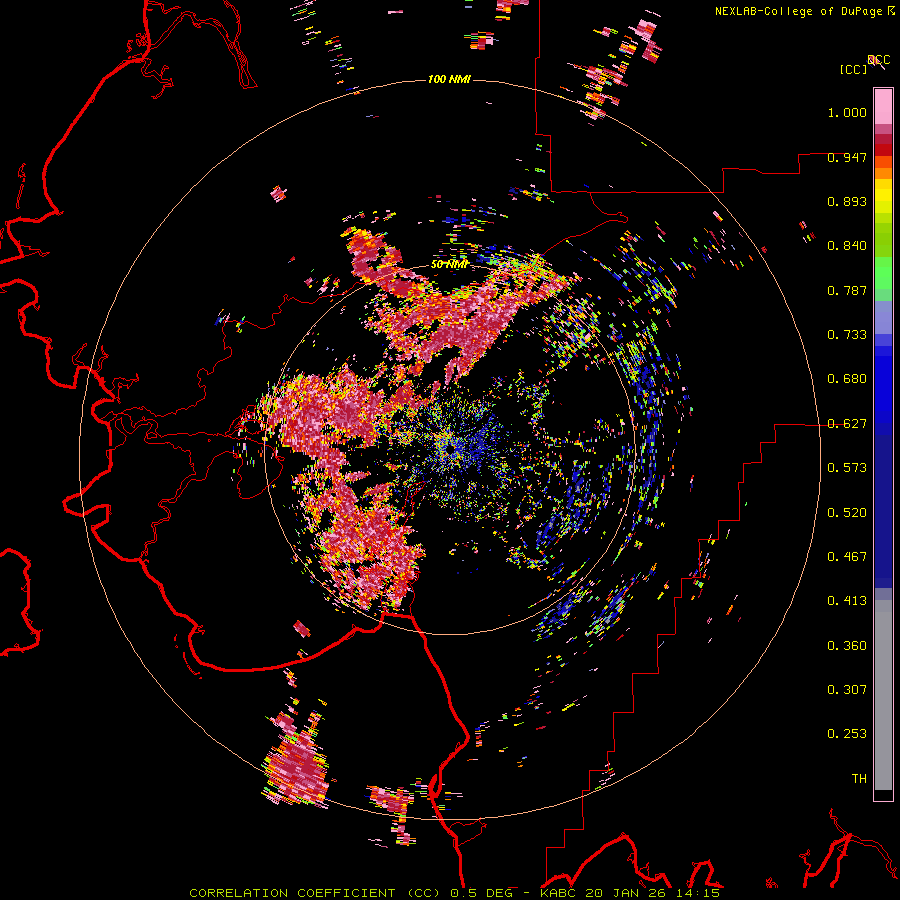Click the 1.000 legend value
Screen dimensions: 900x900
coord(847,112)
